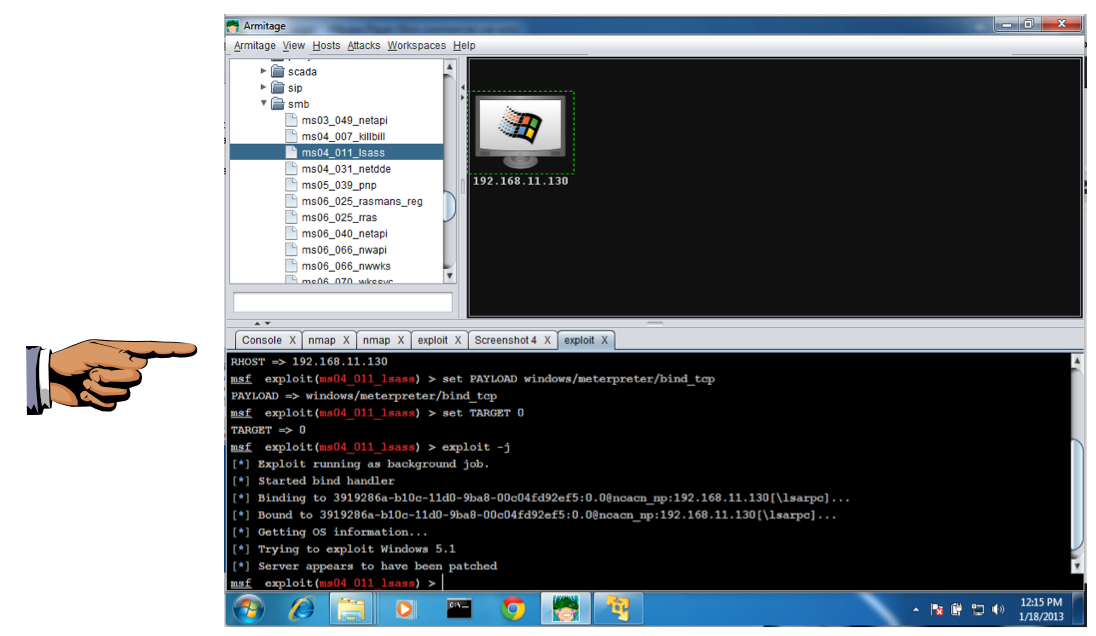Open the Windows Start menu
The width and height of the screenshot is (1096, 636).
coord(248,609)
